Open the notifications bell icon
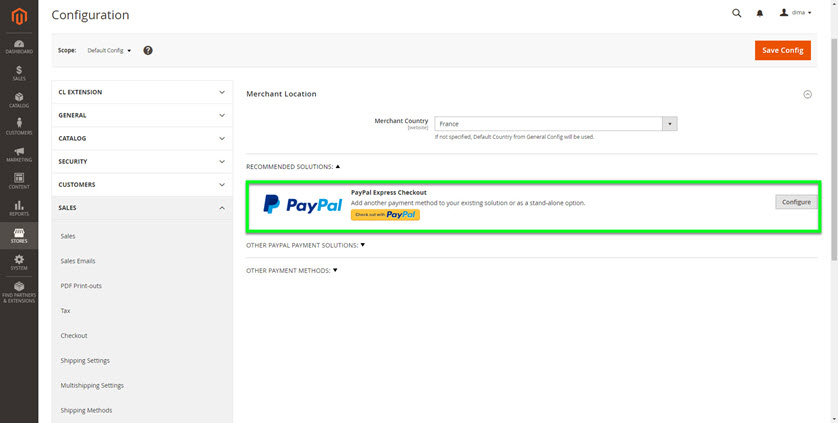 pyautogui.click(x=759, y=13)
